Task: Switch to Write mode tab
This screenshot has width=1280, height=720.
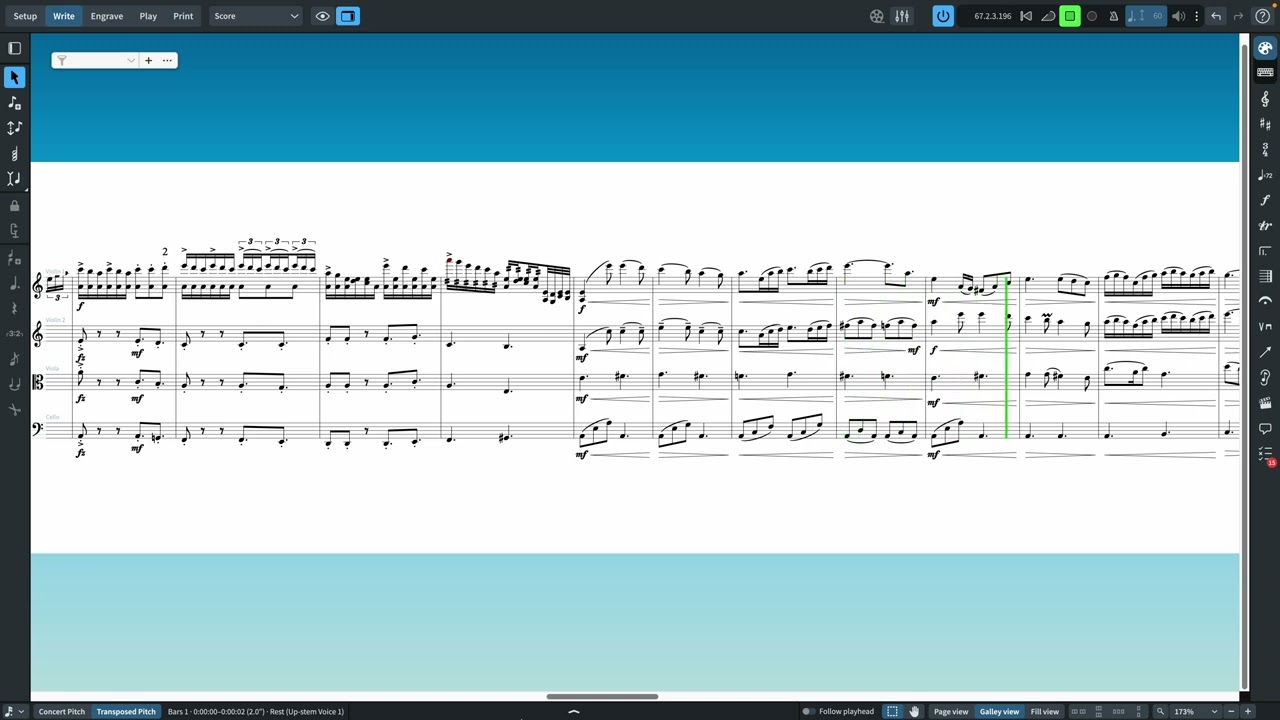Action: (x=63, y=16)
